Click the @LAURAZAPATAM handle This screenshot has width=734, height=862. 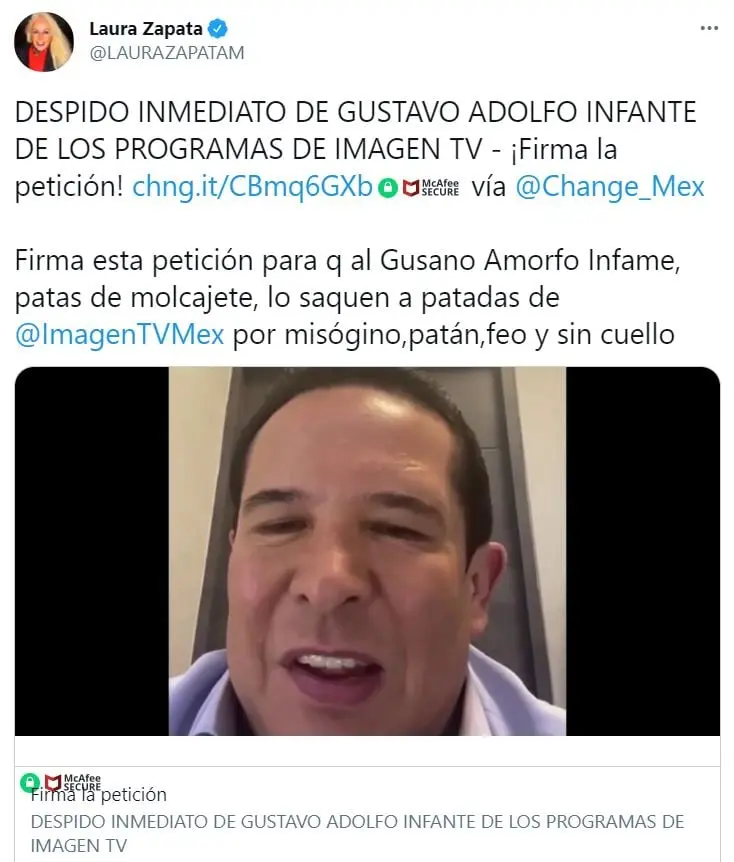[x=167, y=53]
